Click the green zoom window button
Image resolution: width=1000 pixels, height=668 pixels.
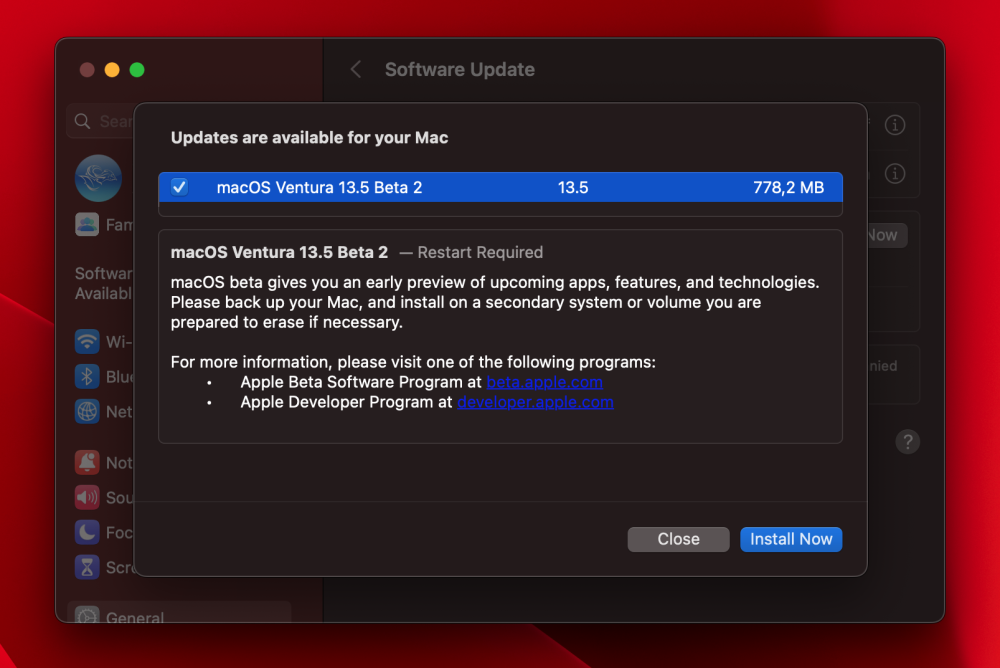click(137, 70)
